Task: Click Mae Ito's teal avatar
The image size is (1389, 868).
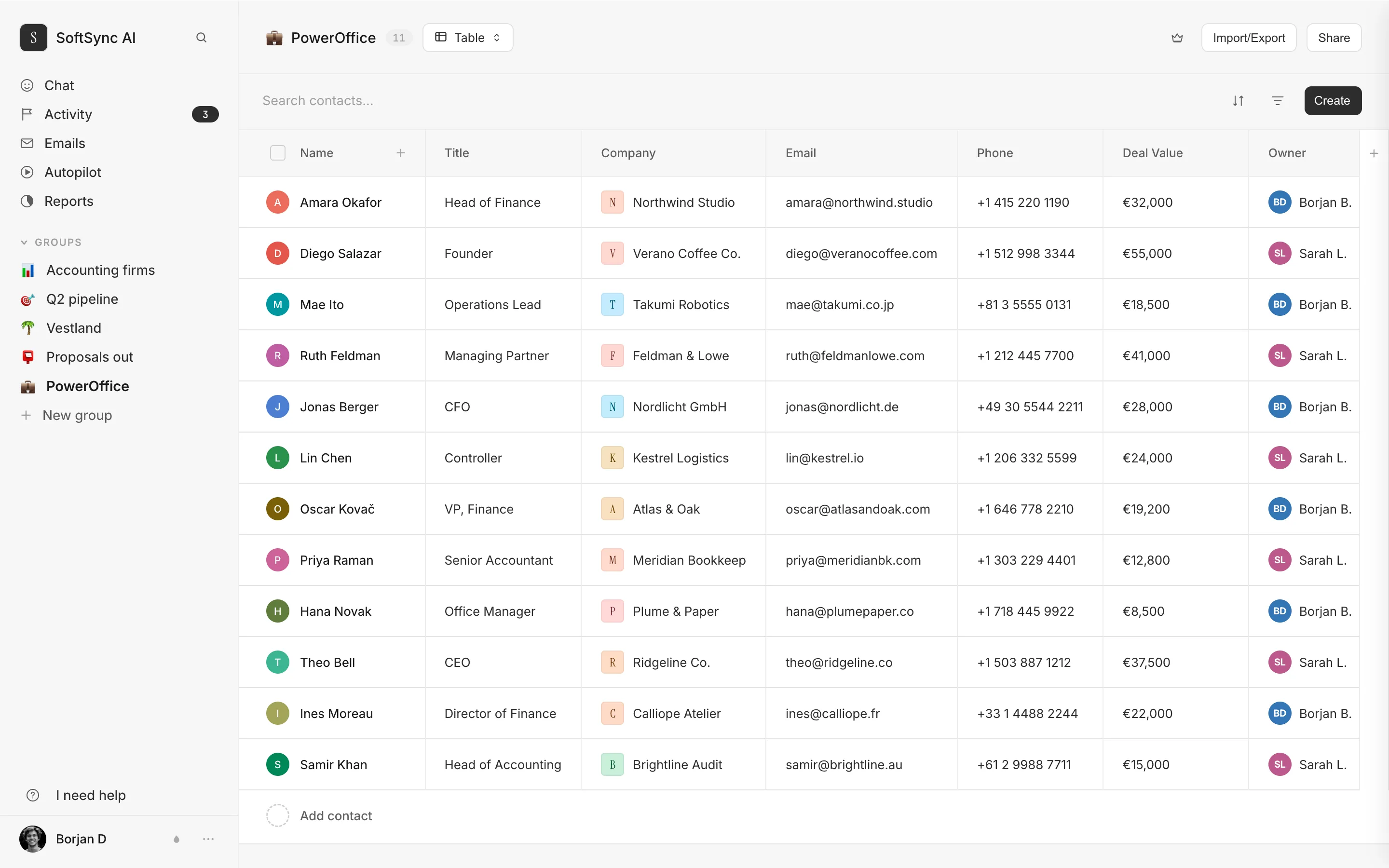Action: pyautogui.click(x=278, y=304)
